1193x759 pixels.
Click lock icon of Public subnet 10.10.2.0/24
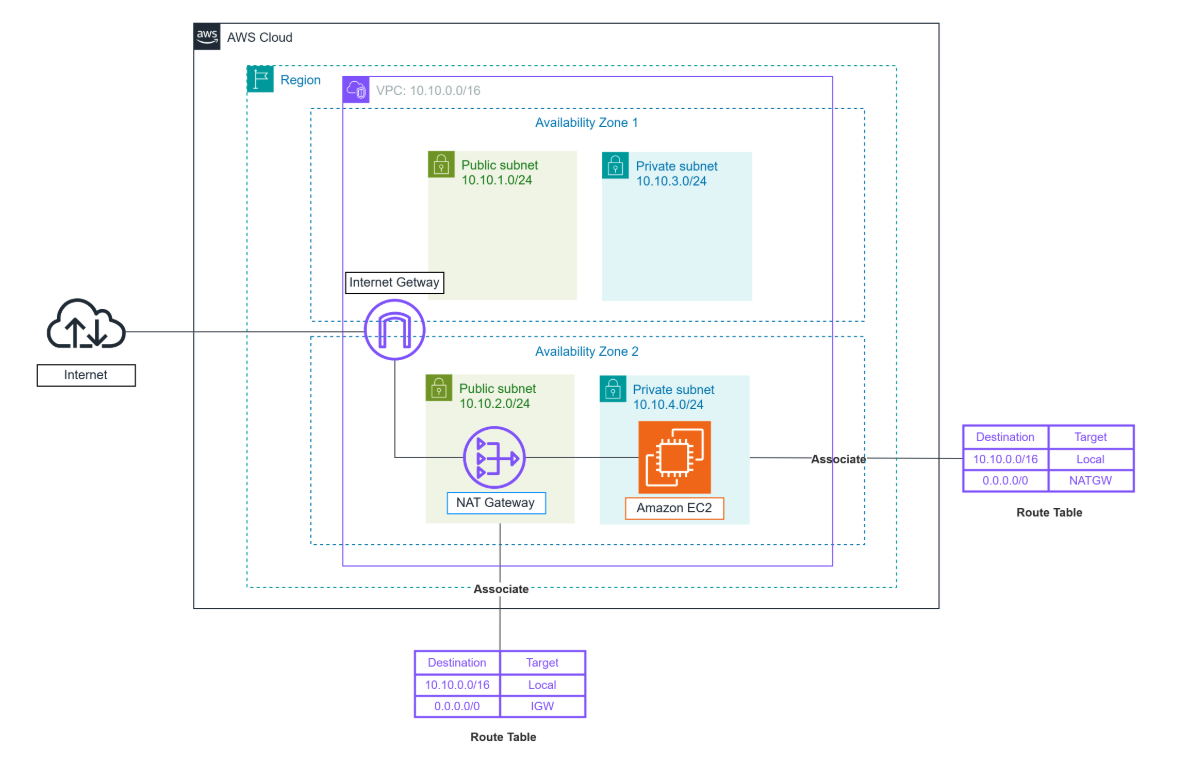(439, 388)
